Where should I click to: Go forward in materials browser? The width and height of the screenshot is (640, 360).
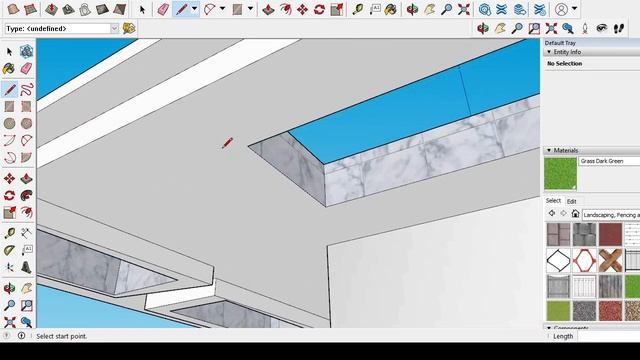pos(564,213)
